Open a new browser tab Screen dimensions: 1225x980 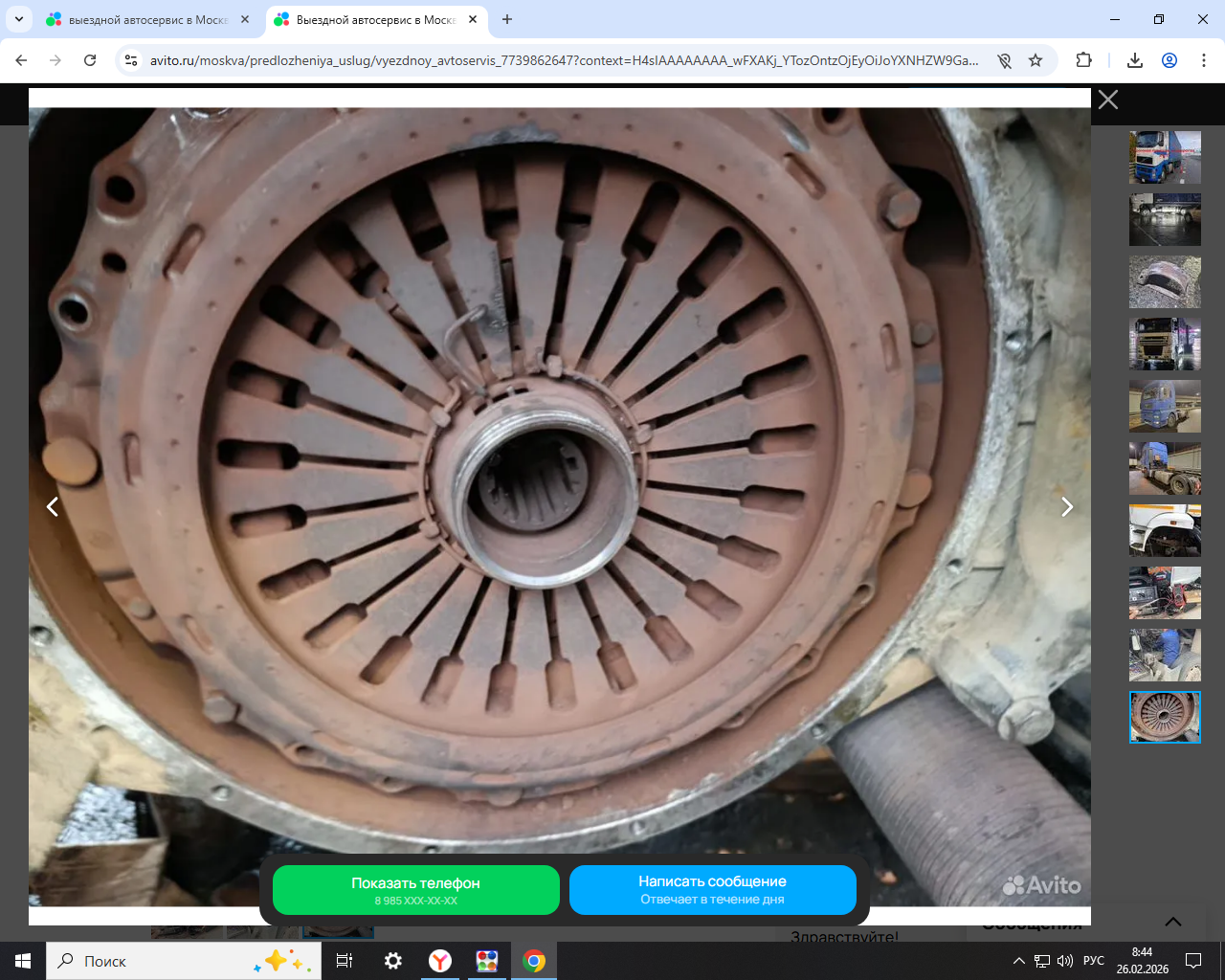pyautogui.click(x=507, y=19)
